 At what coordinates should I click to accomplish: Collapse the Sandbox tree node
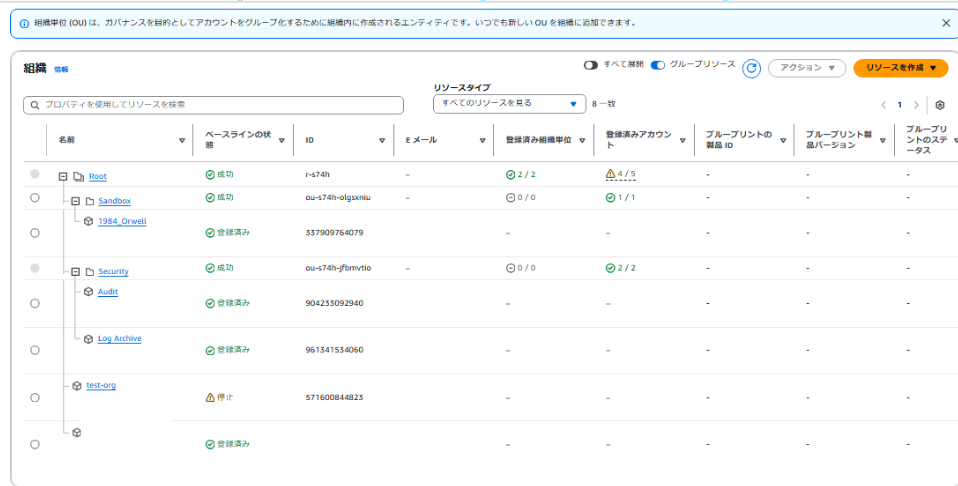coord(75,201)
